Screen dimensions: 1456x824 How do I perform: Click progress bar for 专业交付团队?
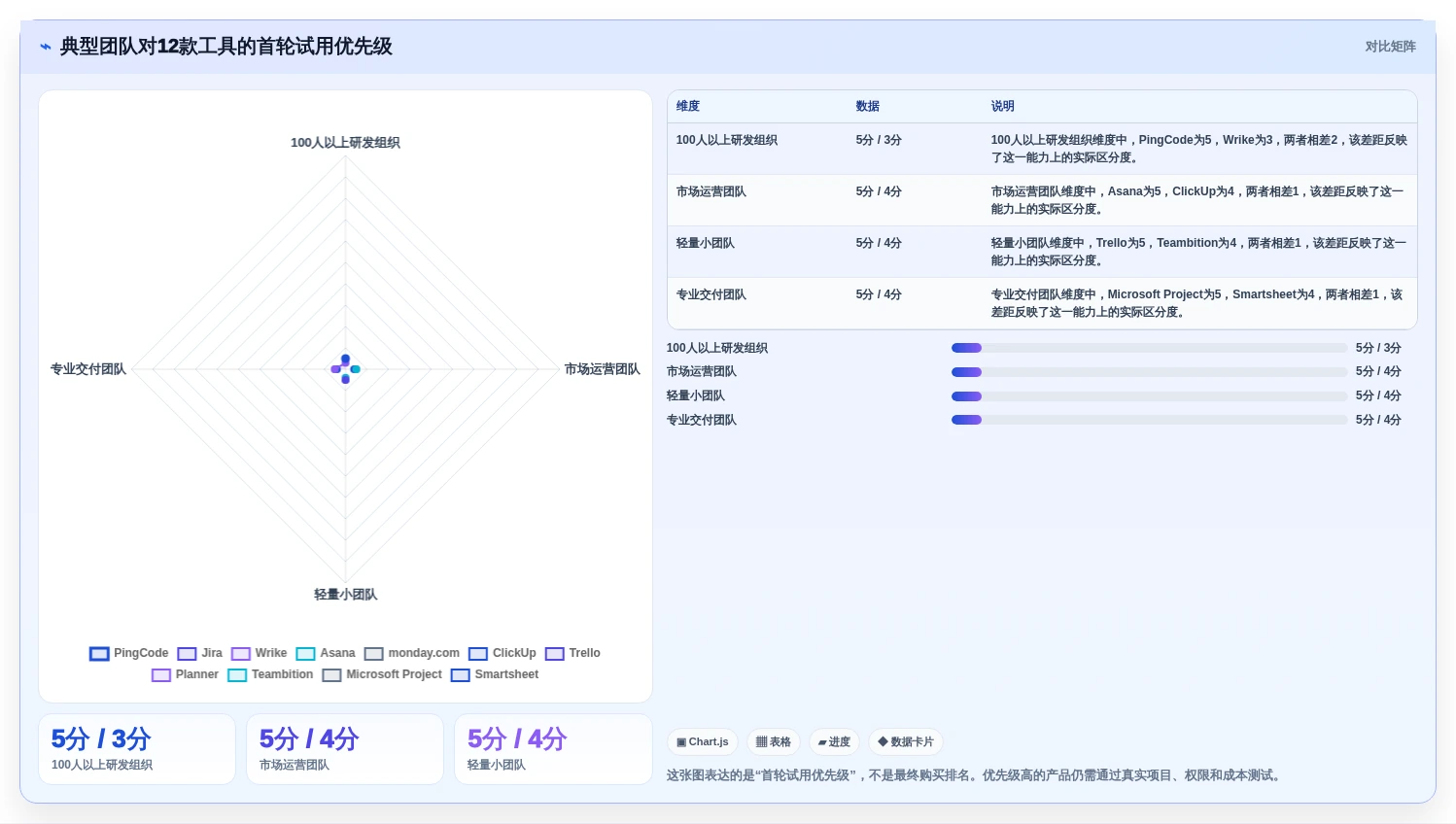point(1150,420)
